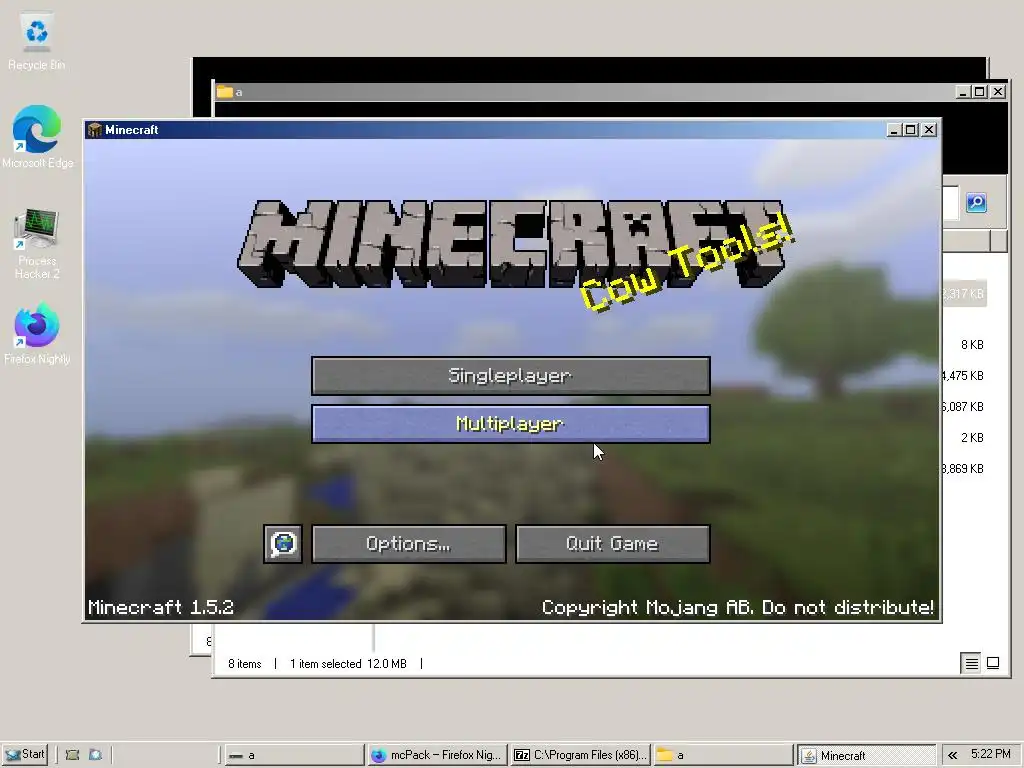The height and width of the screenshot is (768, 1024).
Task: Open the Minecraft language selection globe button
Action: (283, 543)
